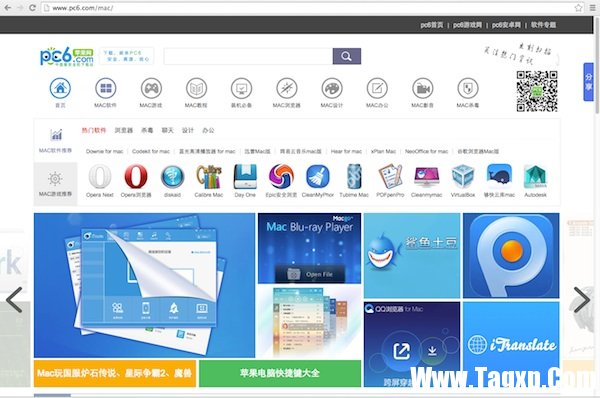Select the 浏览器 tab
This screenshot has height=398, width=600.
(124, 130)
